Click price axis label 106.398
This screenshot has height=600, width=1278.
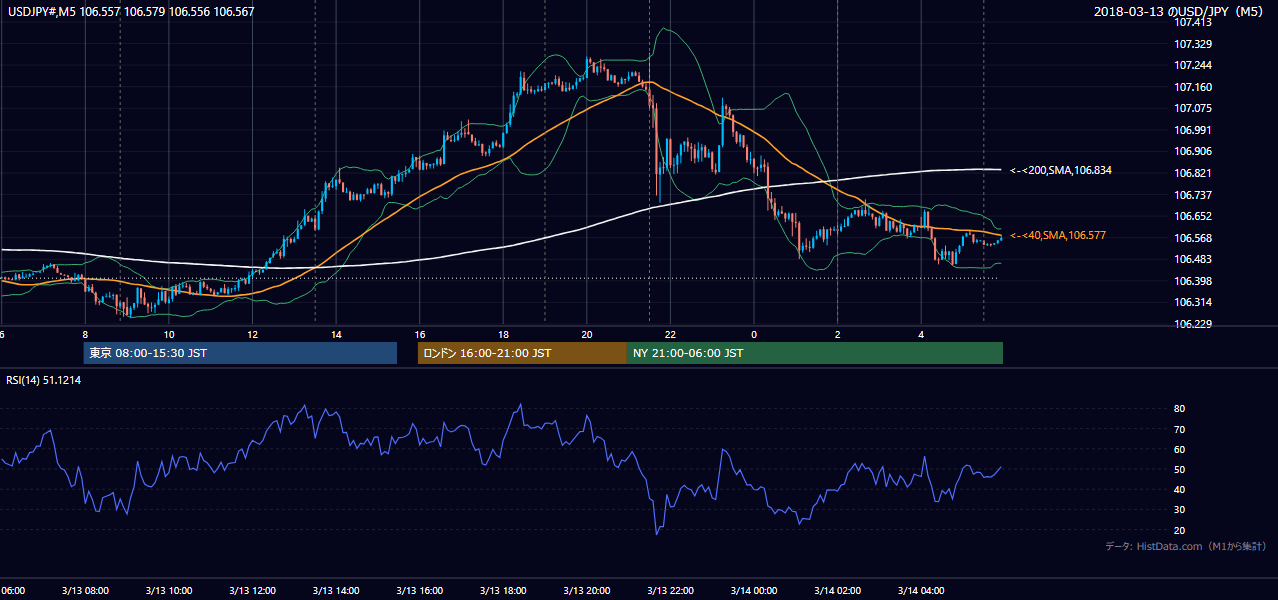pos(1192,281)
